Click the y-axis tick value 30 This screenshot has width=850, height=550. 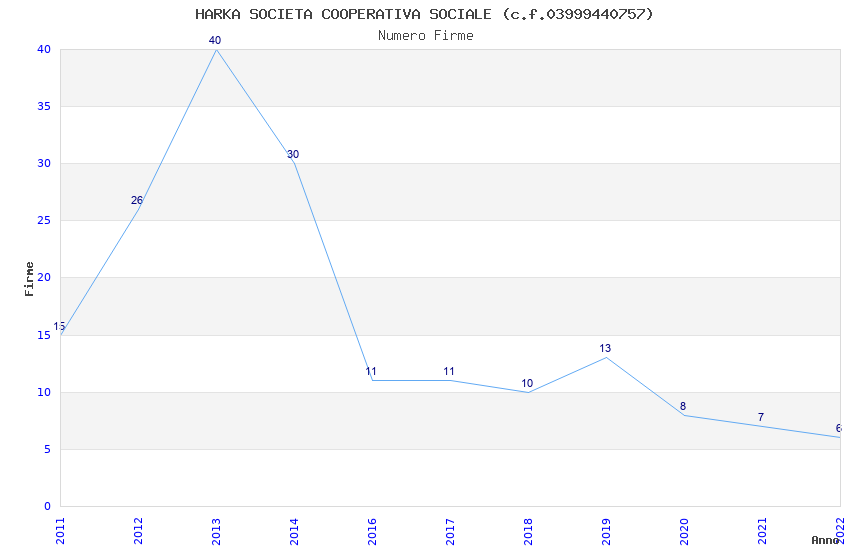[44, 164]
